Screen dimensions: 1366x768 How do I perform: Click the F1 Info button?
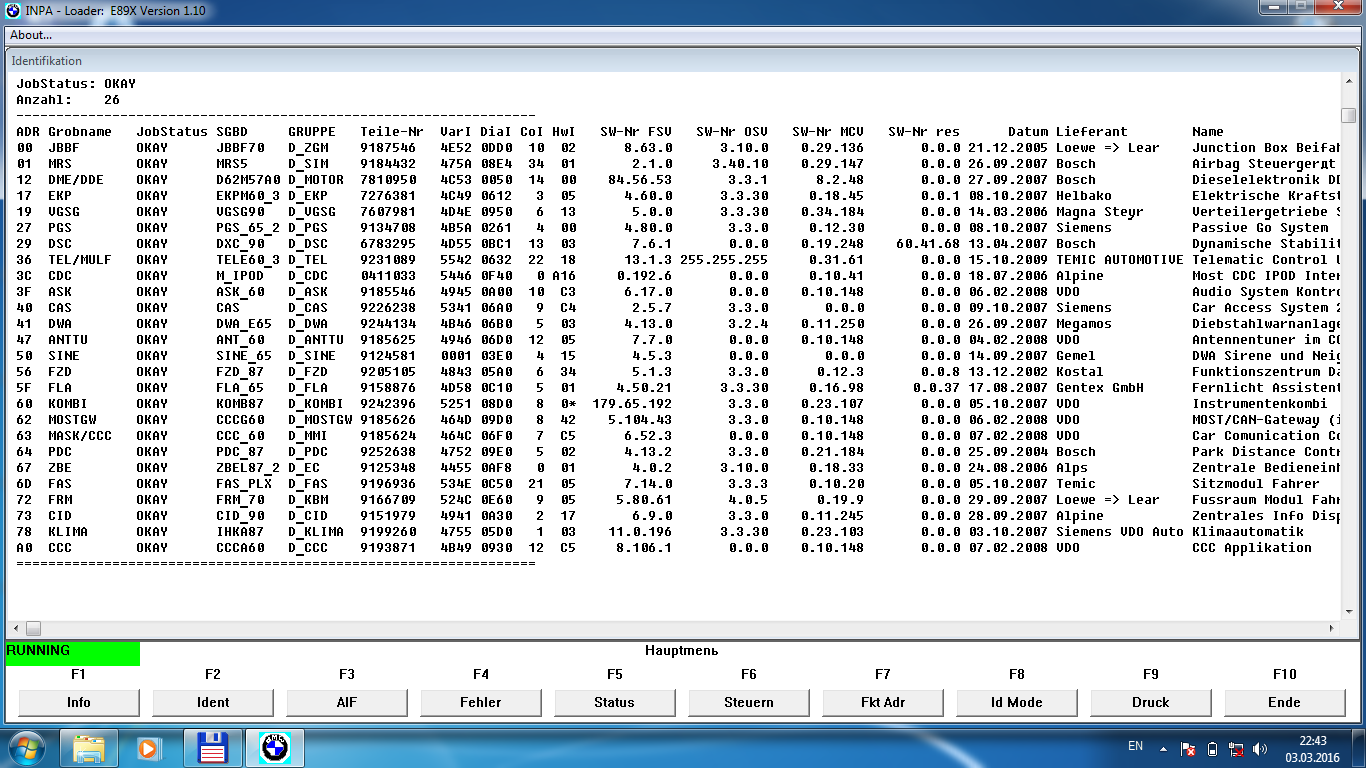pos(79,702)
